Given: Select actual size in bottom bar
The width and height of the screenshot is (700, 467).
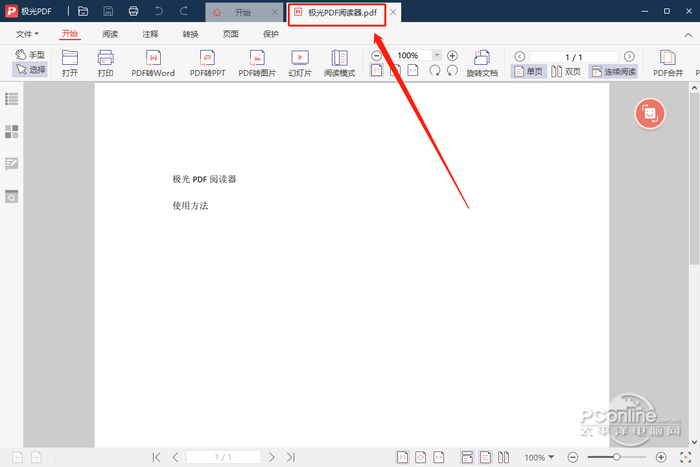Looking at the screenshot, I should [x=402, y=457].
